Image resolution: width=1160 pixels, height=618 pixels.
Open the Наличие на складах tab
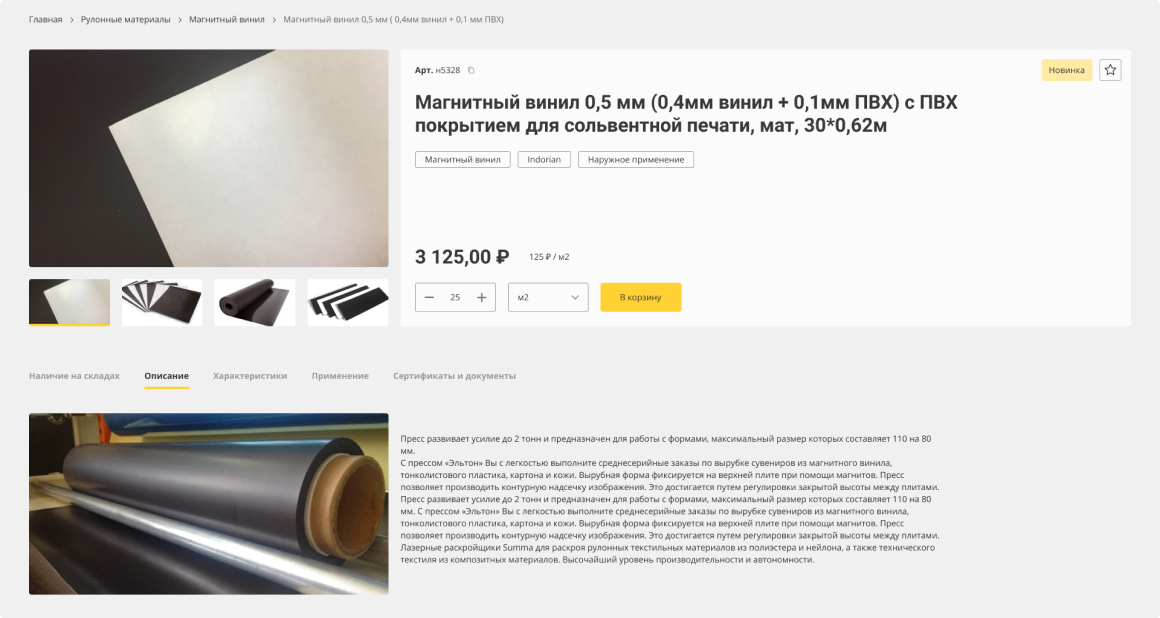point(74,376)
